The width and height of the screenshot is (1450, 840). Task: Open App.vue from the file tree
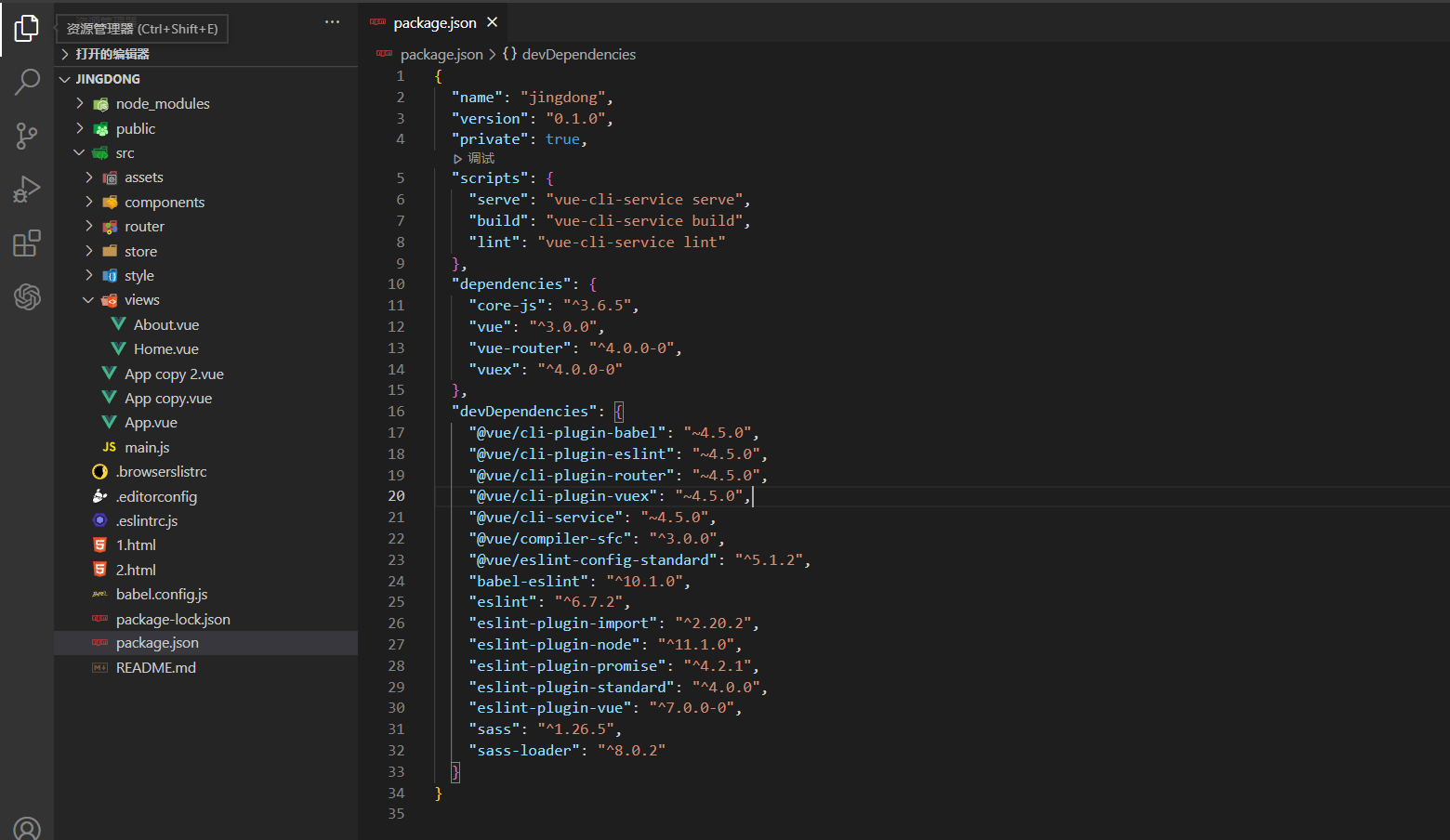click(x=151, y=423)
